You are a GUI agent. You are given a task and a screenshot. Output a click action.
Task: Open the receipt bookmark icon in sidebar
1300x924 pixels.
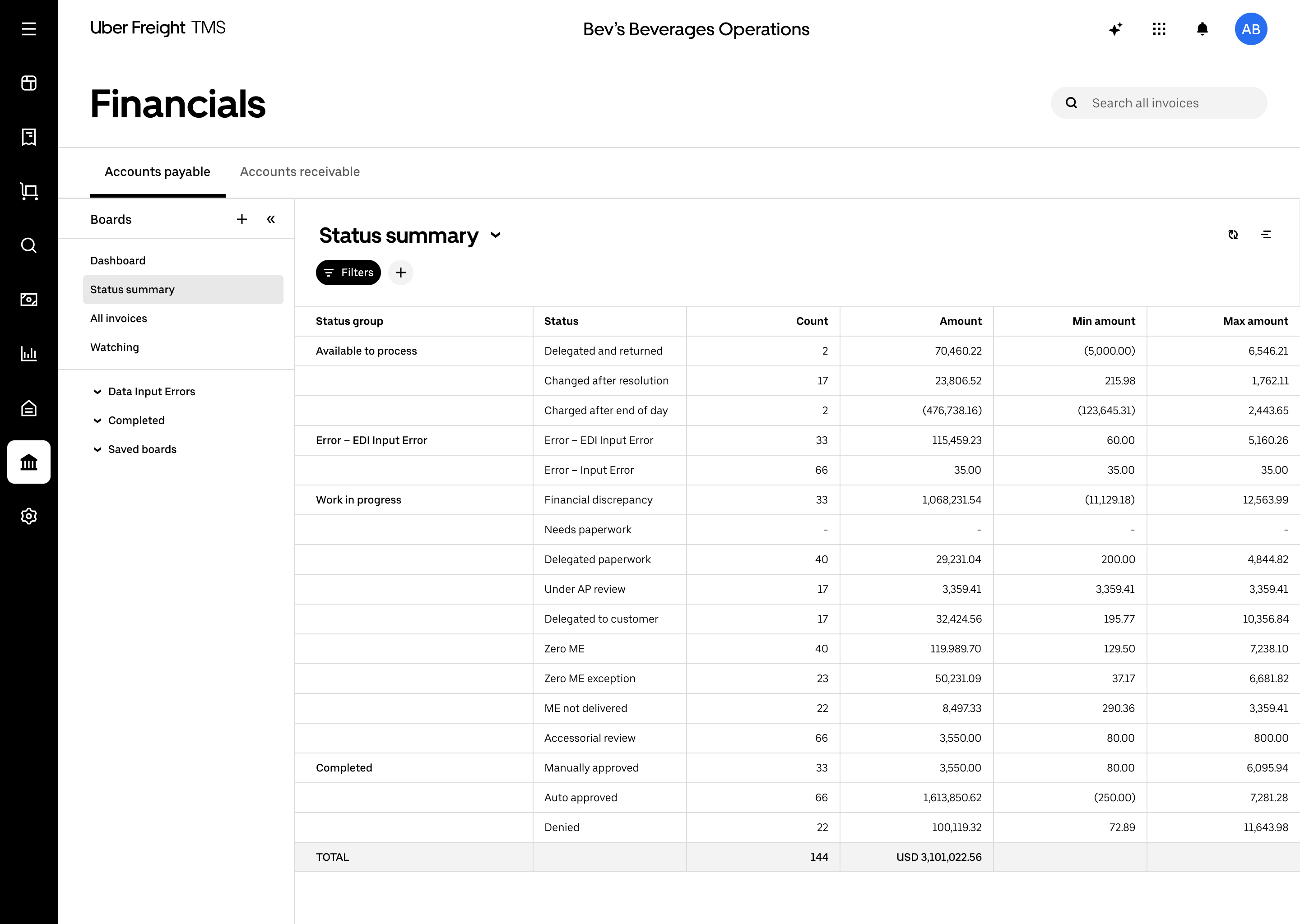(x=28, y=137)
